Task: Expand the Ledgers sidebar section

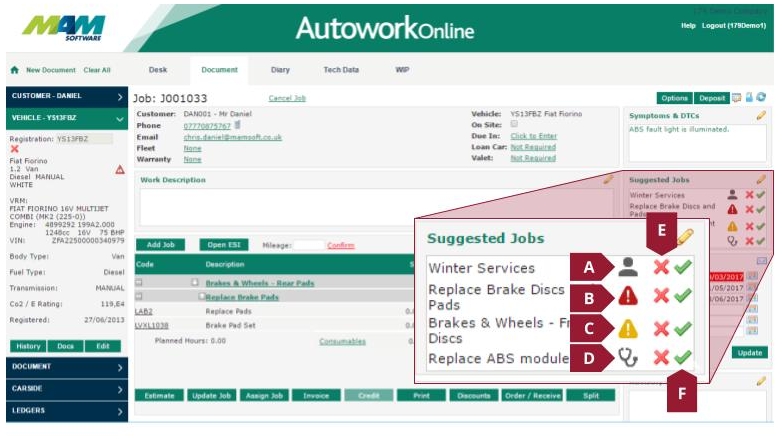Action: pyautogui.click(x=120, y=410)
